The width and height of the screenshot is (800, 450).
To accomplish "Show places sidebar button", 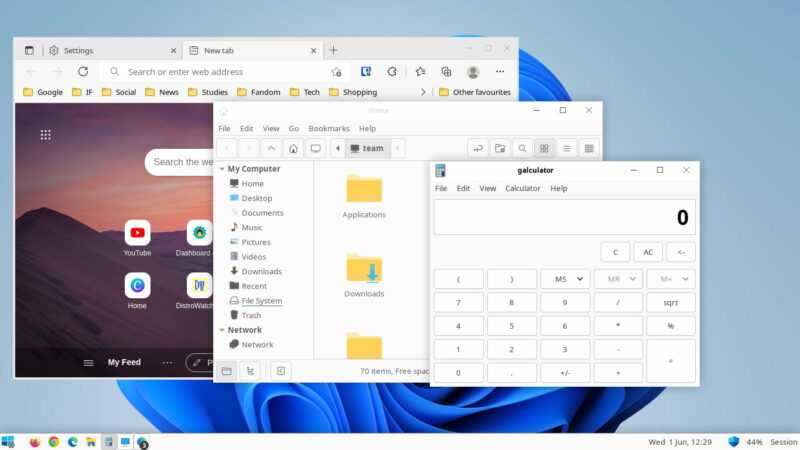I will click(227, 371).
